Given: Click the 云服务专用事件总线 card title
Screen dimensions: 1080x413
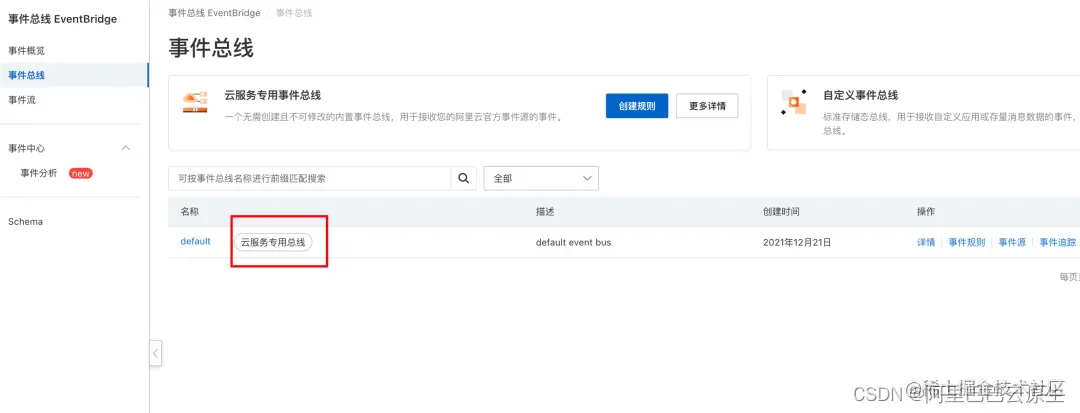Looking at the screenshot, I should (x=273, y=95).
